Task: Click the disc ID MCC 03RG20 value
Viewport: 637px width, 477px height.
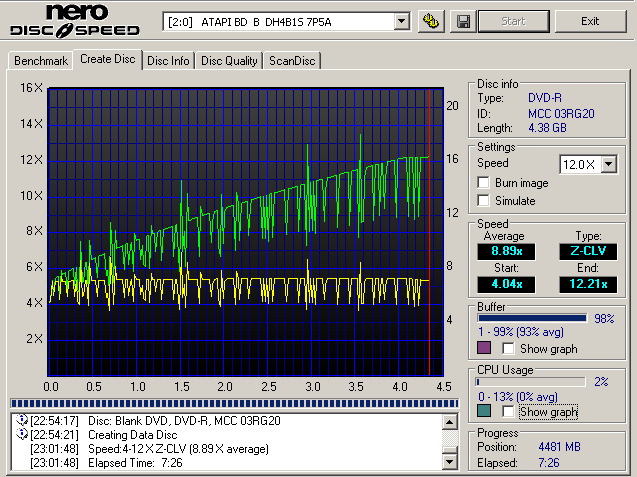Action: pyautogui.click(x=561, y=113)
